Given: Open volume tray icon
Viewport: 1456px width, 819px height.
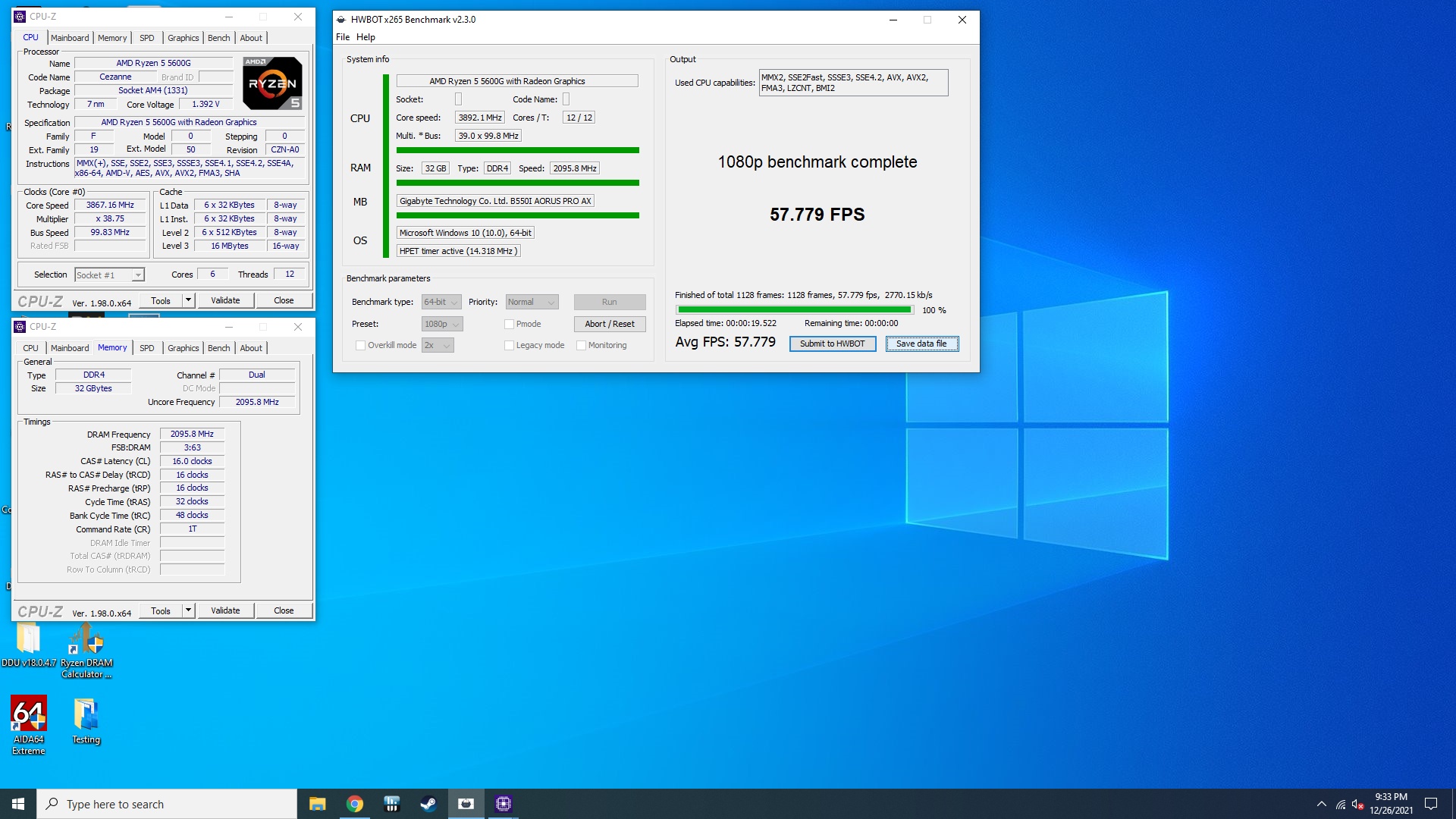Looking at the screenshot, I should 1357,804.
